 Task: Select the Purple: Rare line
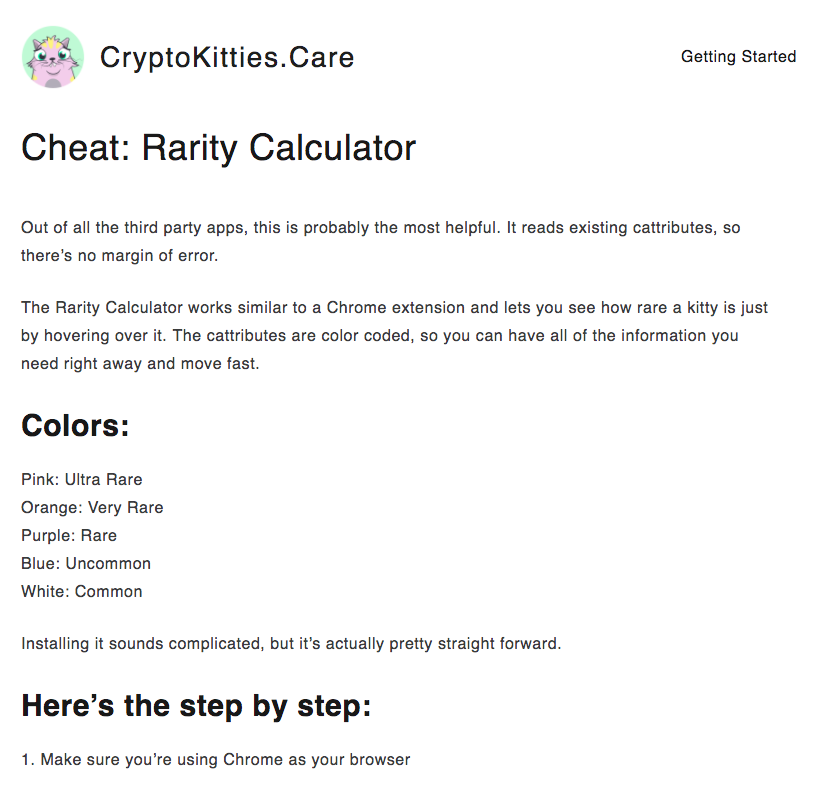click(x=68, y=535)
